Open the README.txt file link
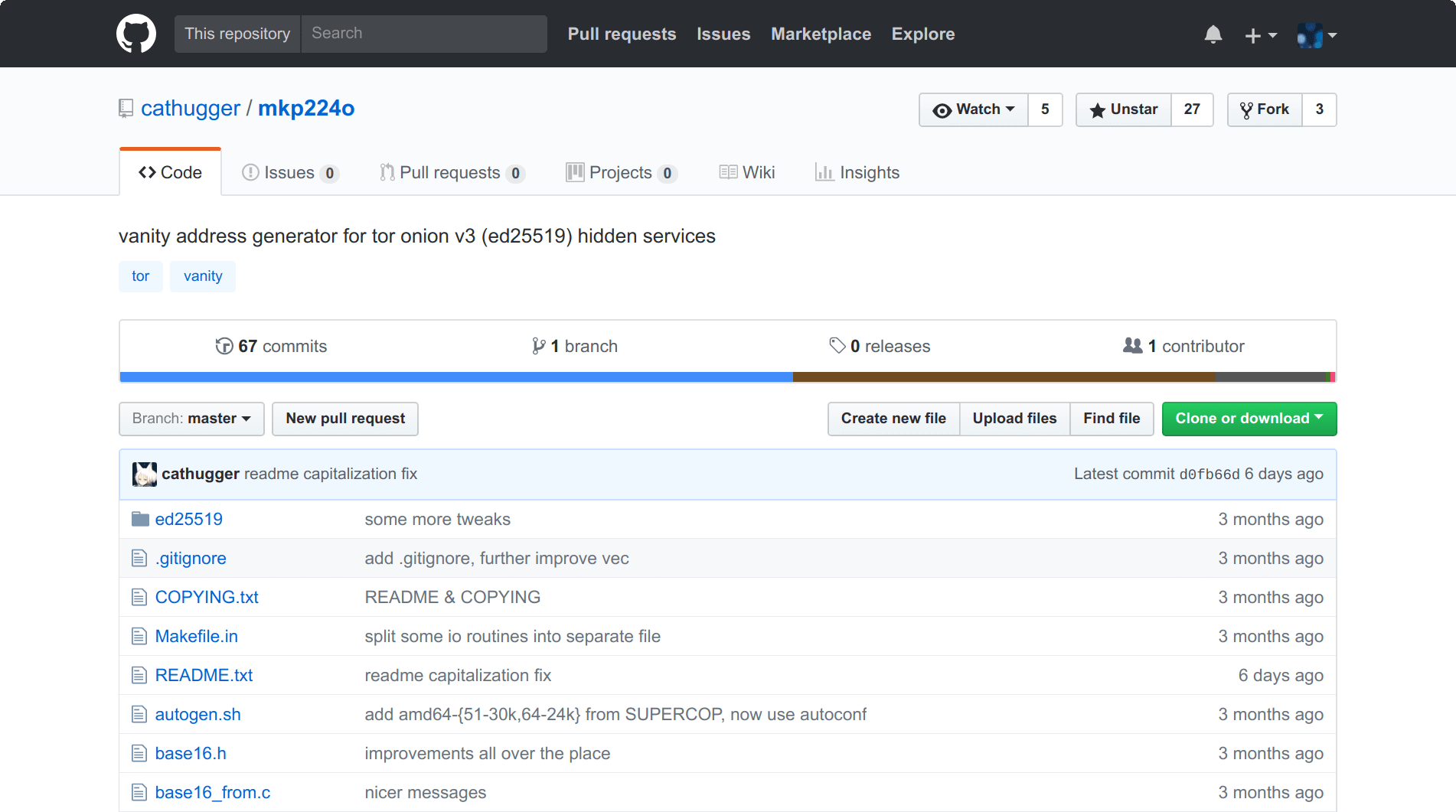The height and width of the screenshot is (812, 1456). (204, 675)
